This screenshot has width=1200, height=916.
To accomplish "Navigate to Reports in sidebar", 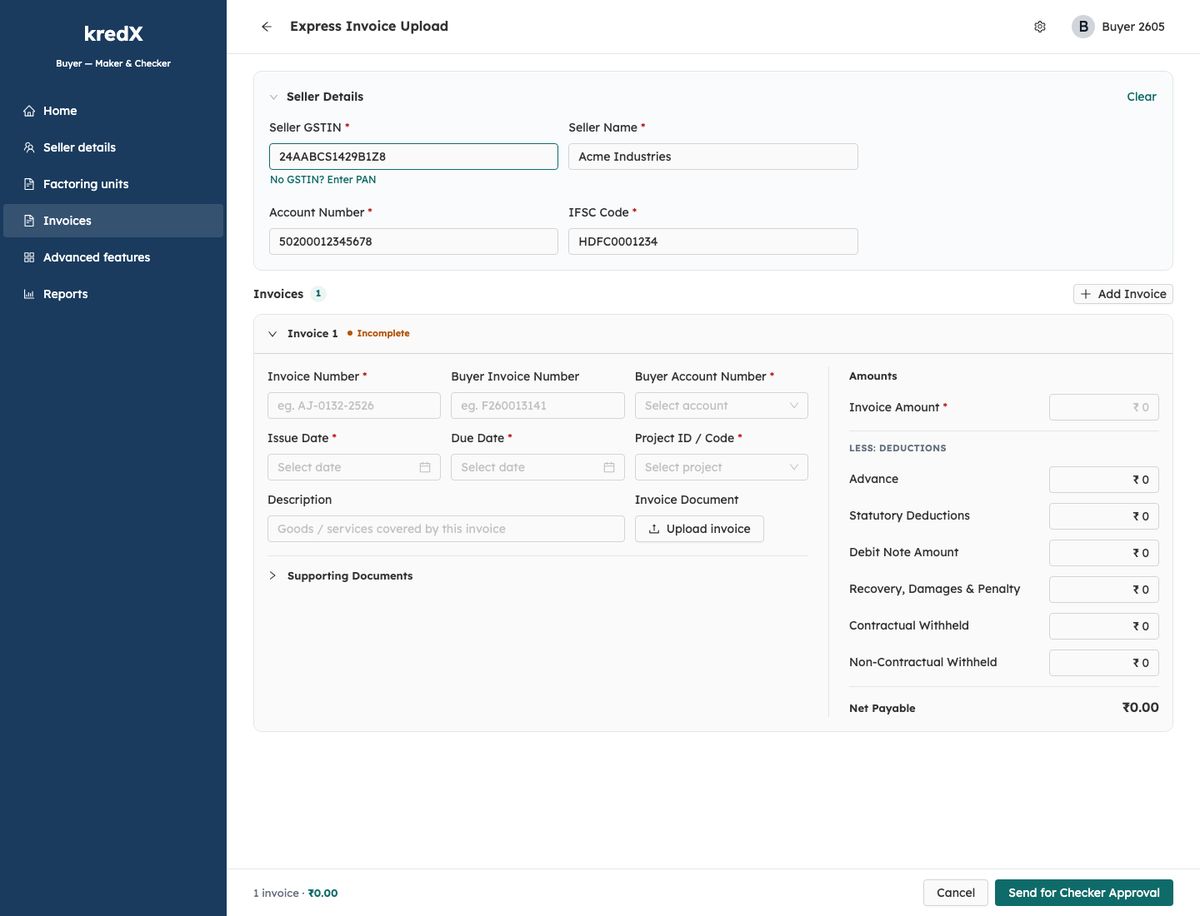I will [113, 294].
